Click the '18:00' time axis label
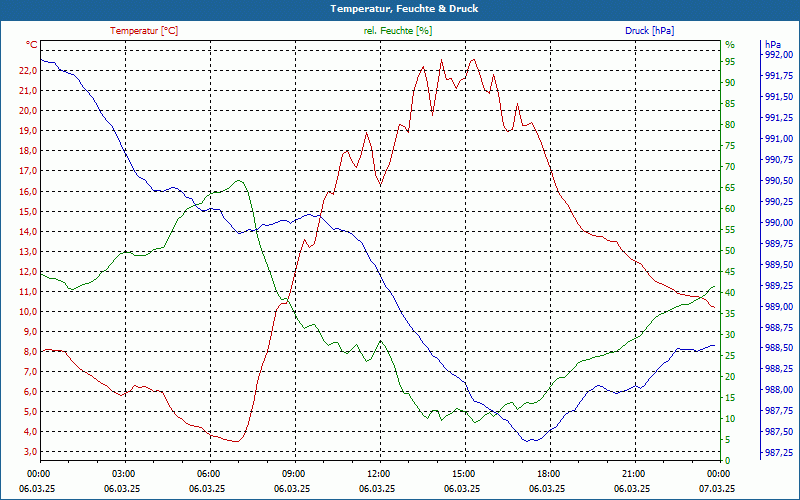Image resolution: width=800 pixels, height=500 pixels. [547, 473]
